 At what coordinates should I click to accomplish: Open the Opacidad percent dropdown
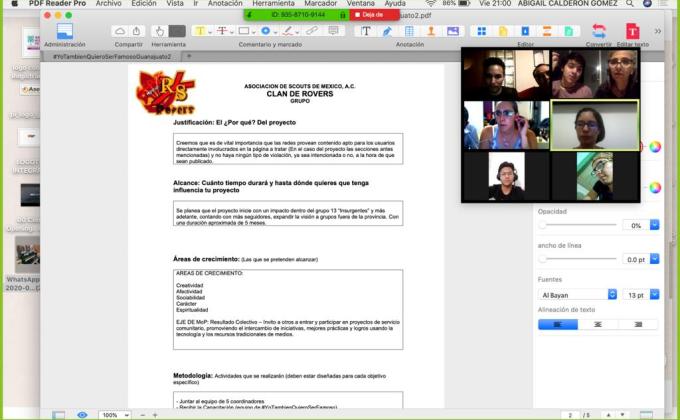click(654, 225)
